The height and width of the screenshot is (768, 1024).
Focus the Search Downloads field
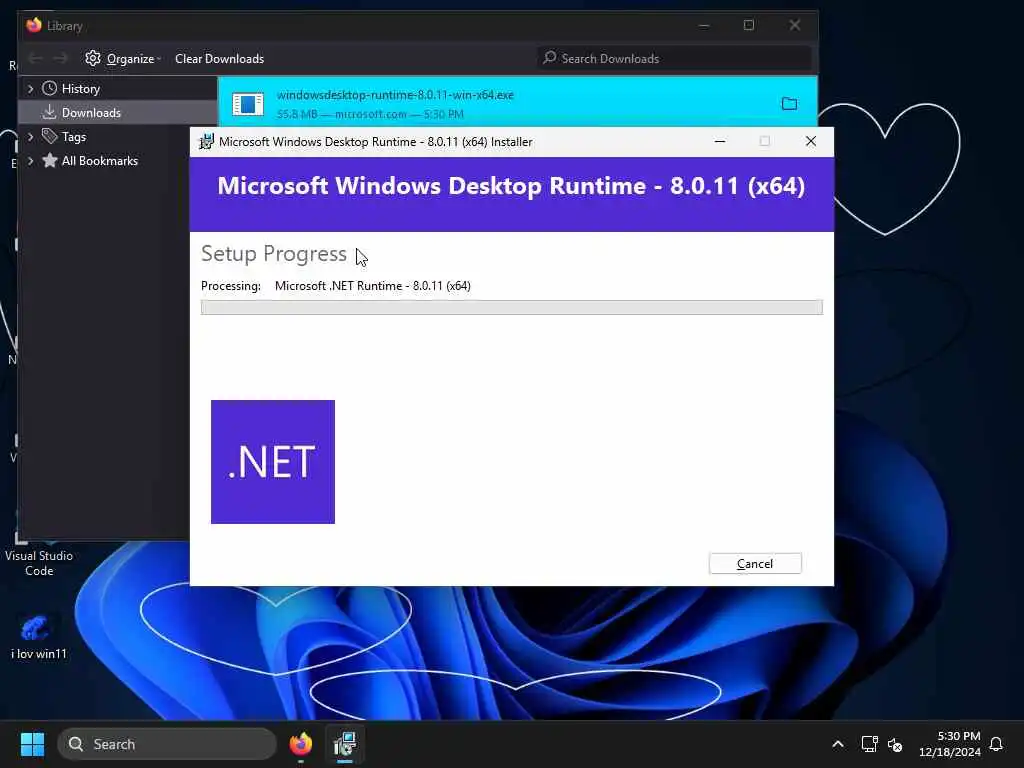[x=675, y=58]
